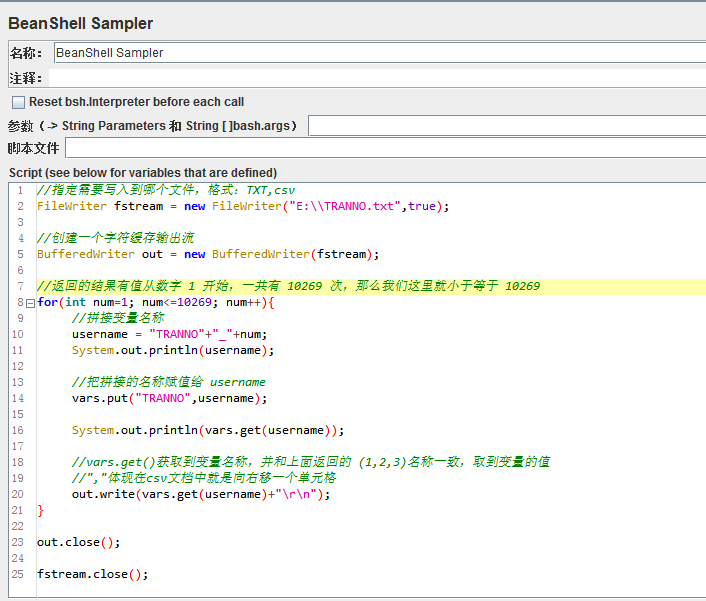
Task: Click the highlighted comment mentioning 10269
Action: [x=288, y=286]
